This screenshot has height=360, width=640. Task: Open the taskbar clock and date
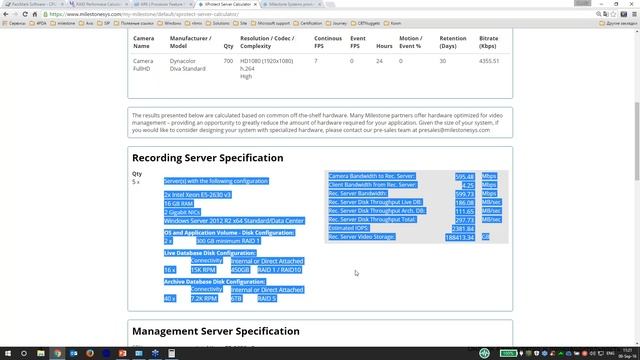tap(628, 353)
